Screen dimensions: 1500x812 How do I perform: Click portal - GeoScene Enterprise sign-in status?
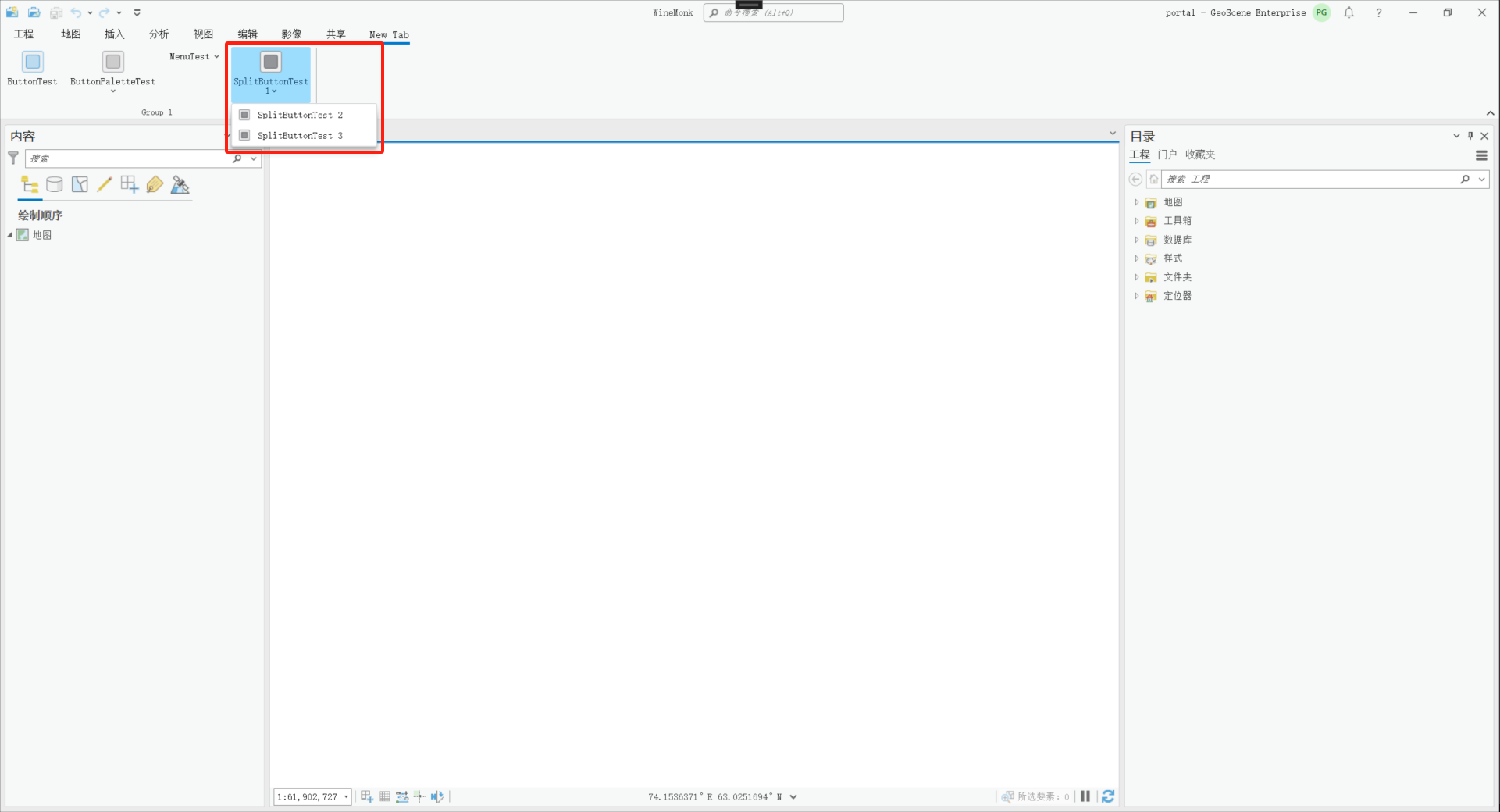1235,12
